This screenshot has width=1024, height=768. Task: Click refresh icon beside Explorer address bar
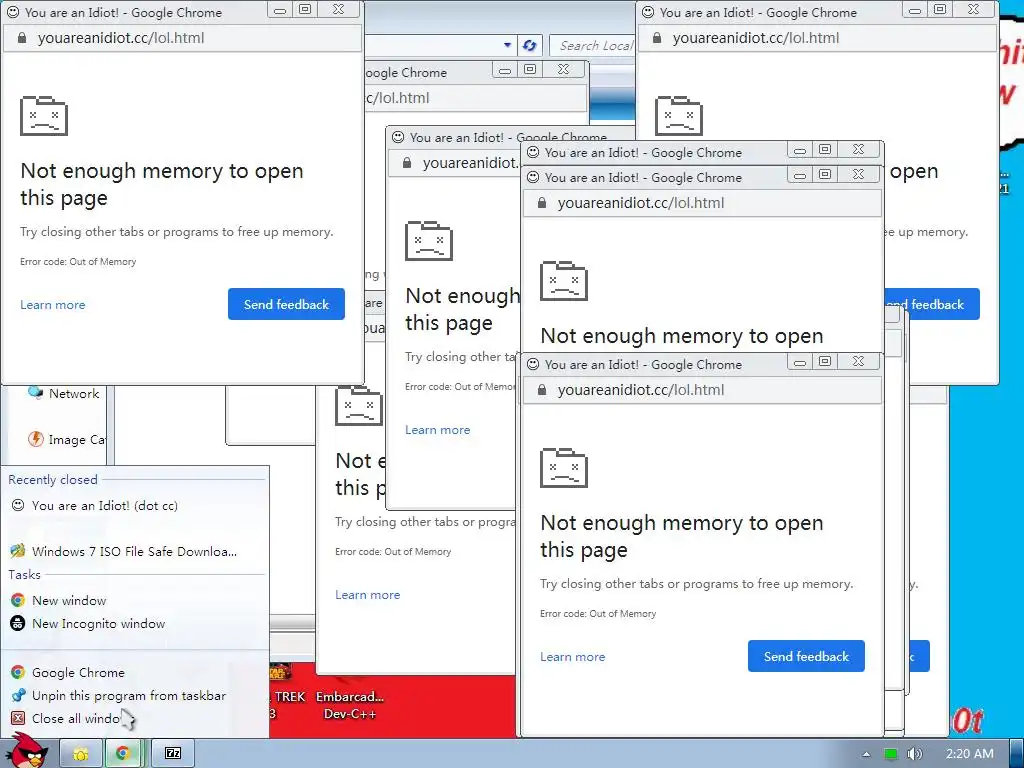coord(529,45)
